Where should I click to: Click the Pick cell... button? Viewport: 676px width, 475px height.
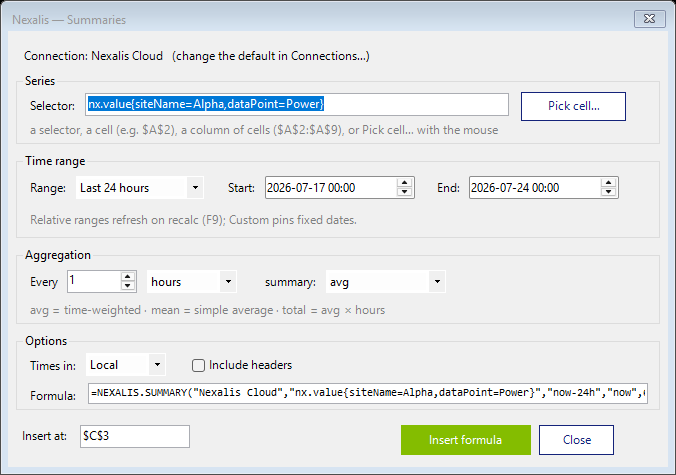click(x=573, y=106)
